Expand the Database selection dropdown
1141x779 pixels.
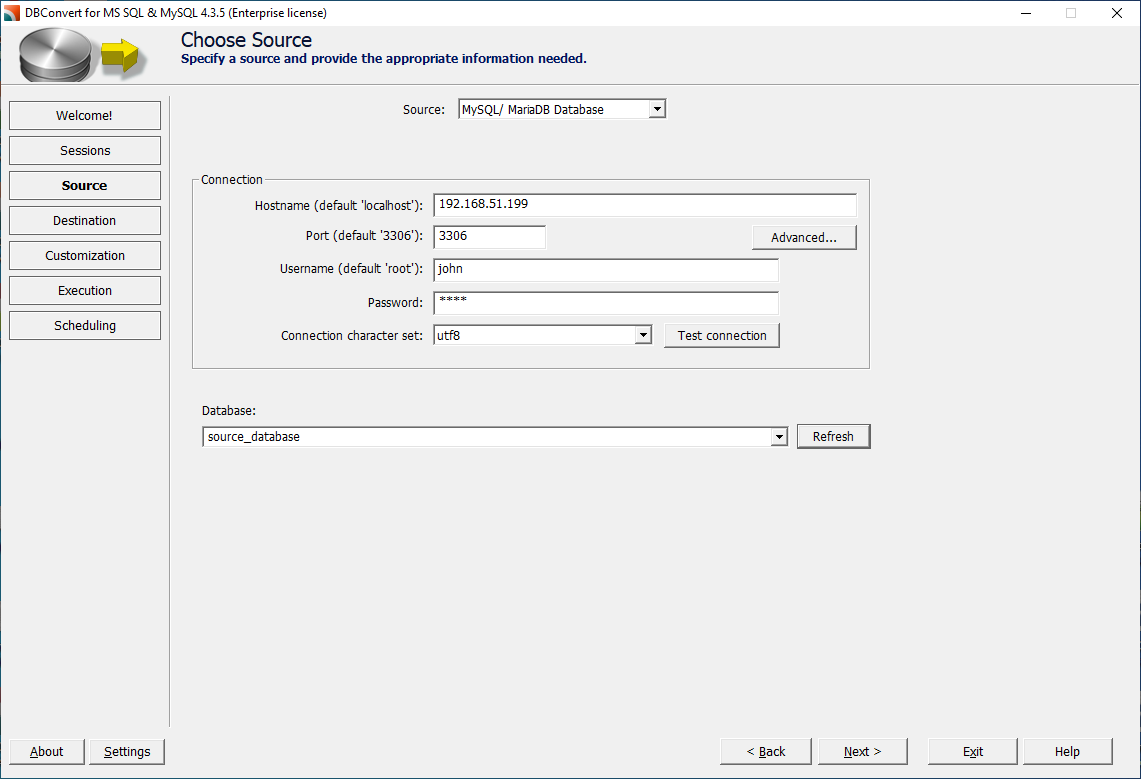(x=779, y=436)
